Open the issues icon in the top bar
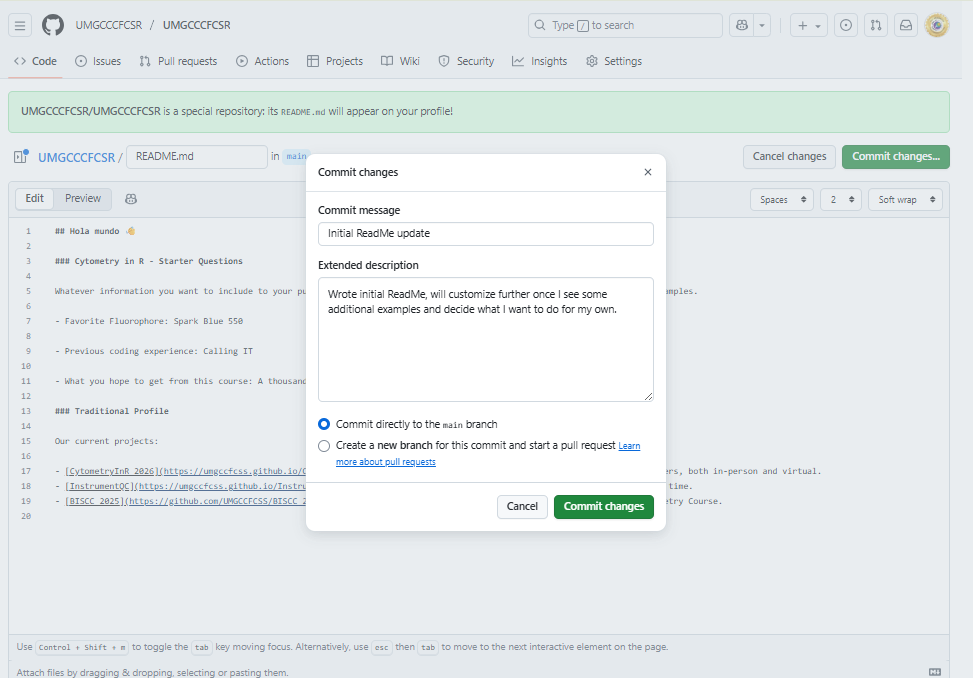This screenshot has height=678, width=973. click(846, 25)
